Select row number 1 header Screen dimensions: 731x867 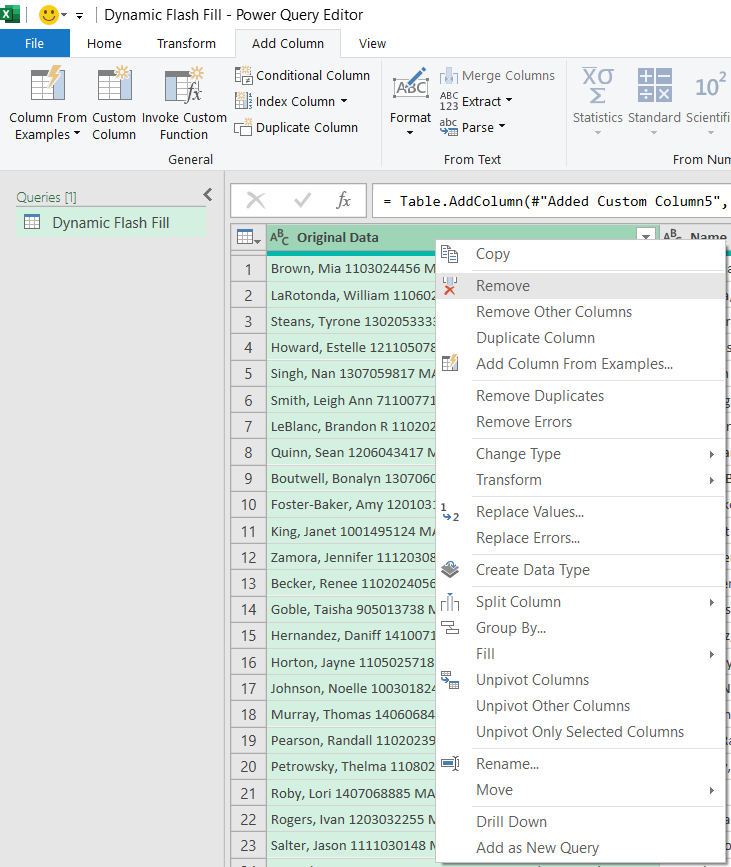[248, 269]
